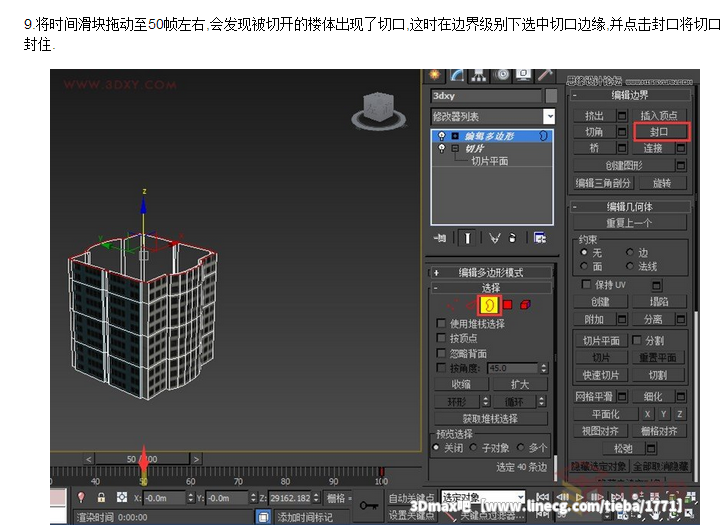Image resolution: width=722 pixels, height=525 pixels.
Task: Open the Create command panel tab
Action: tap(434, 75)
